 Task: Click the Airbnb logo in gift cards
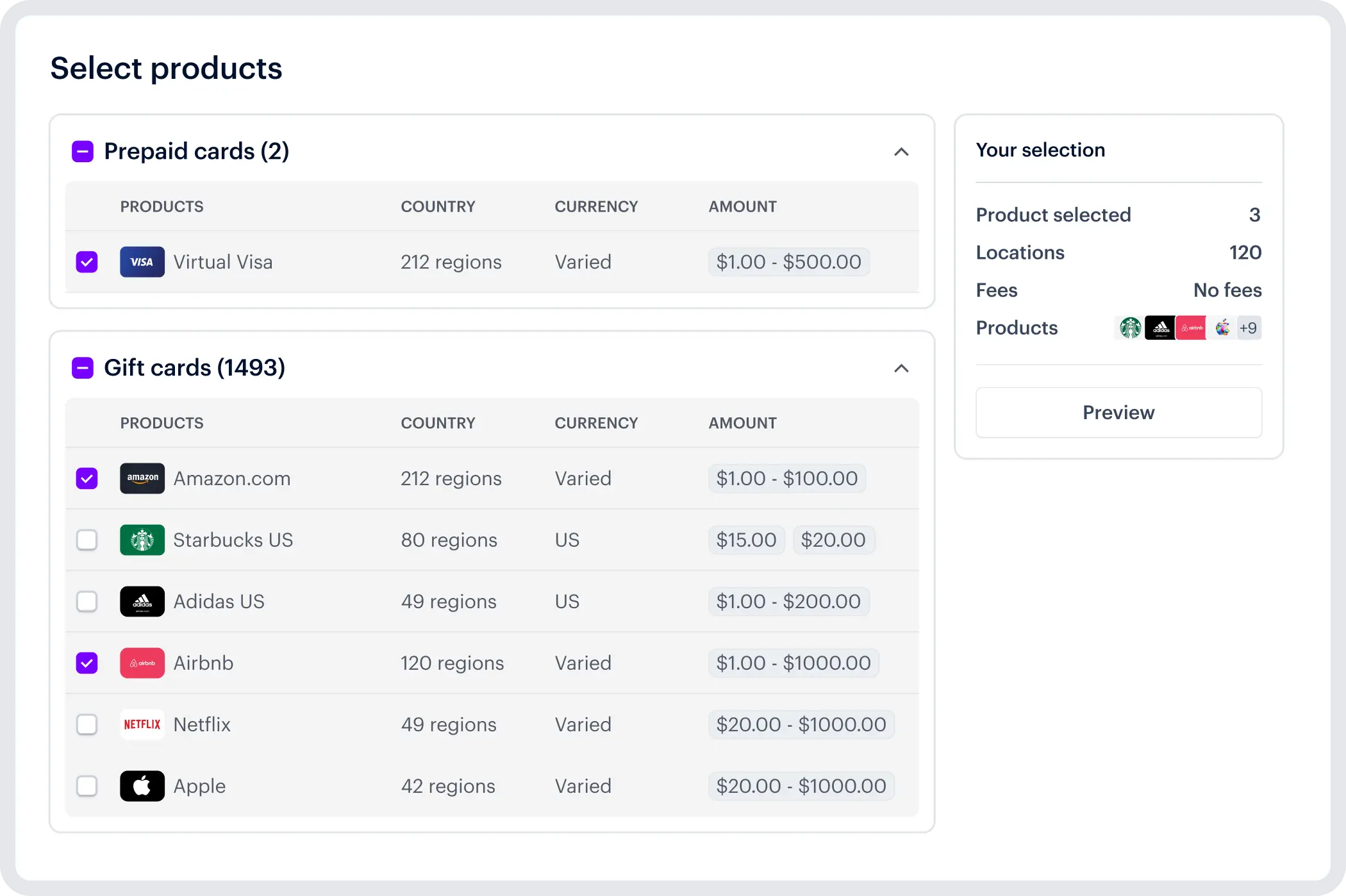[142, 663]
